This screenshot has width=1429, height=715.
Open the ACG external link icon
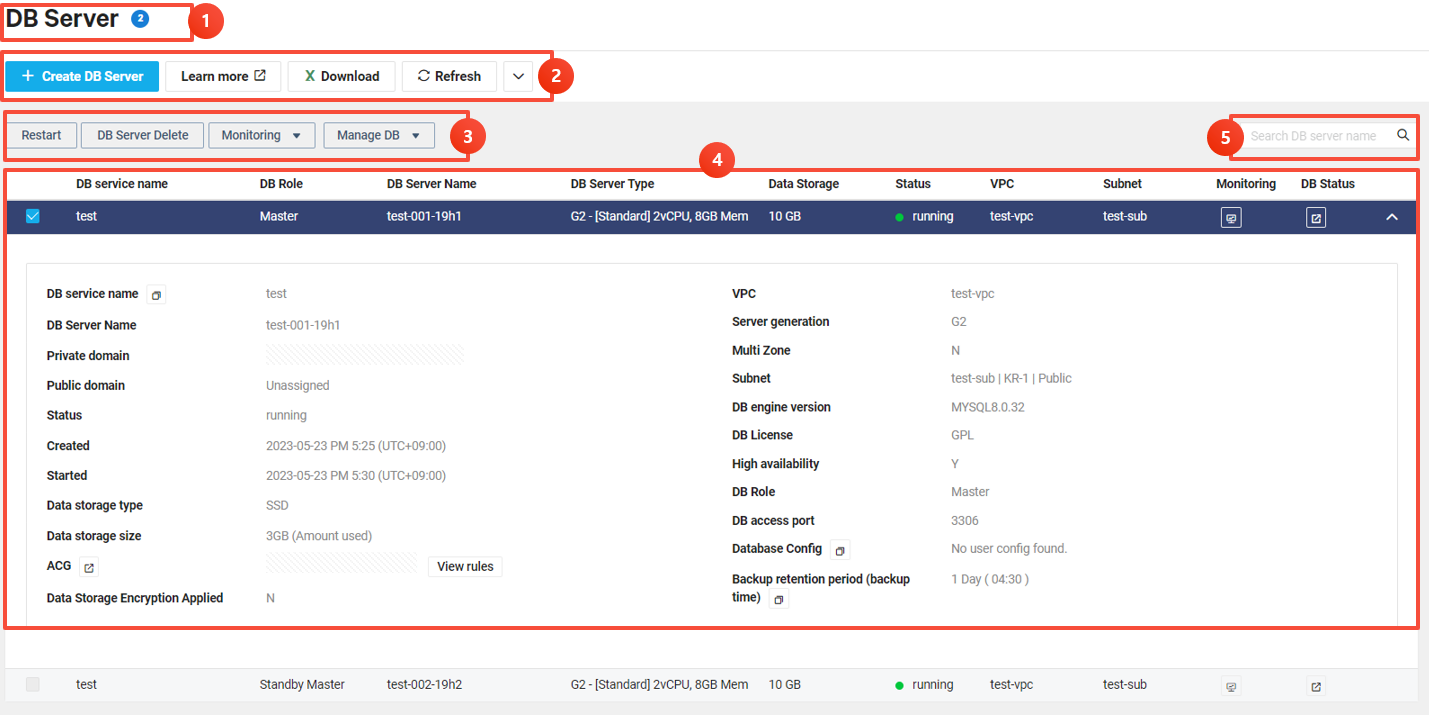pos(88,567)
